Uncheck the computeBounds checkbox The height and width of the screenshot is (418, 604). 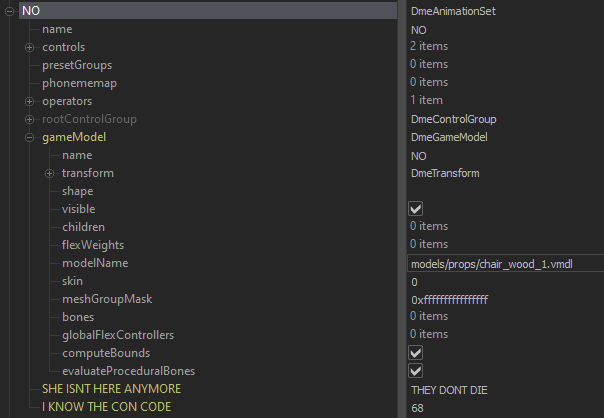416,353
